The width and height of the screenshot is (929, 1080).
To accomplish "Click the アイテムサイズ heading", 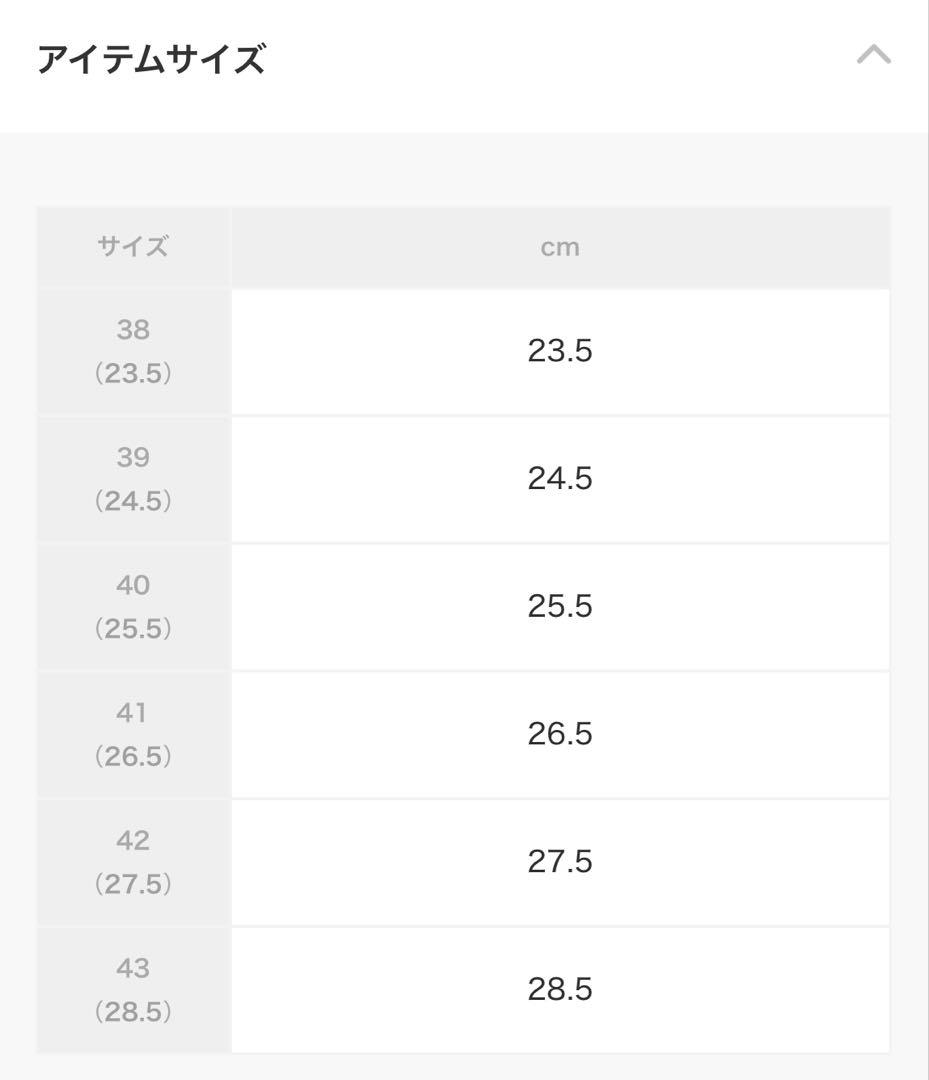I will [152, 59].
